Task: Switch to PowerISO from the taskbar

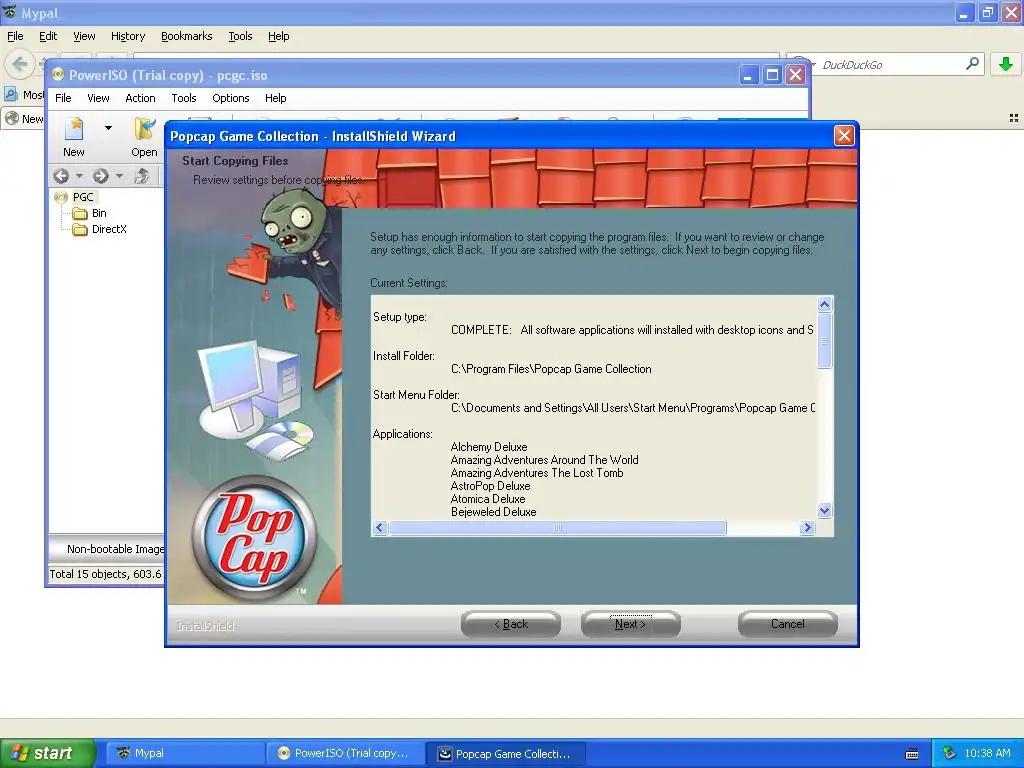Action: [345, 753]
